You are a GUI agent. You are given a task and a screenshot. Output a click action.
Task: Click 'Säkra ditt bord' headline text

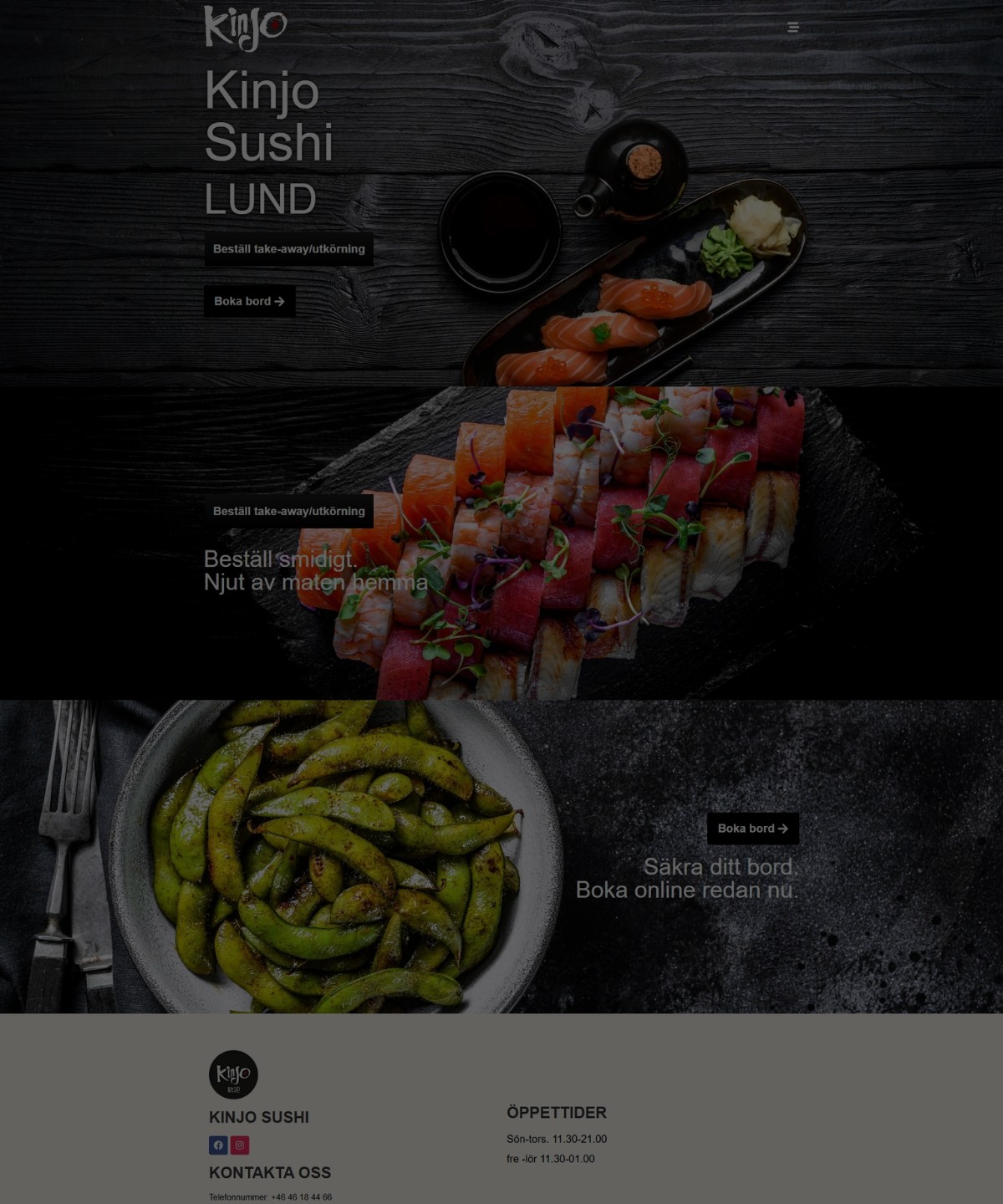(x=720, y=866)
